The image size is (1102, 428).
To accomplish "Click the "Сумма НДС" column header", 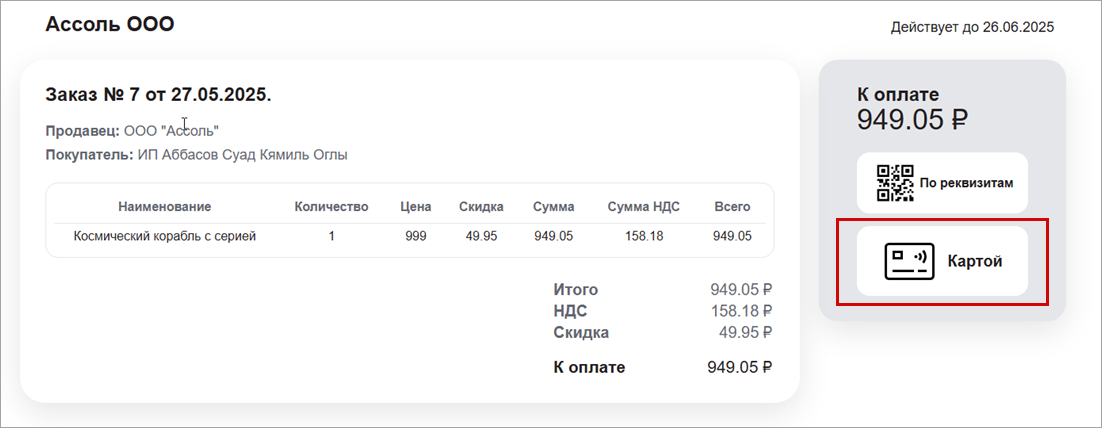I will pyautogui.click(x=643, y=207).
